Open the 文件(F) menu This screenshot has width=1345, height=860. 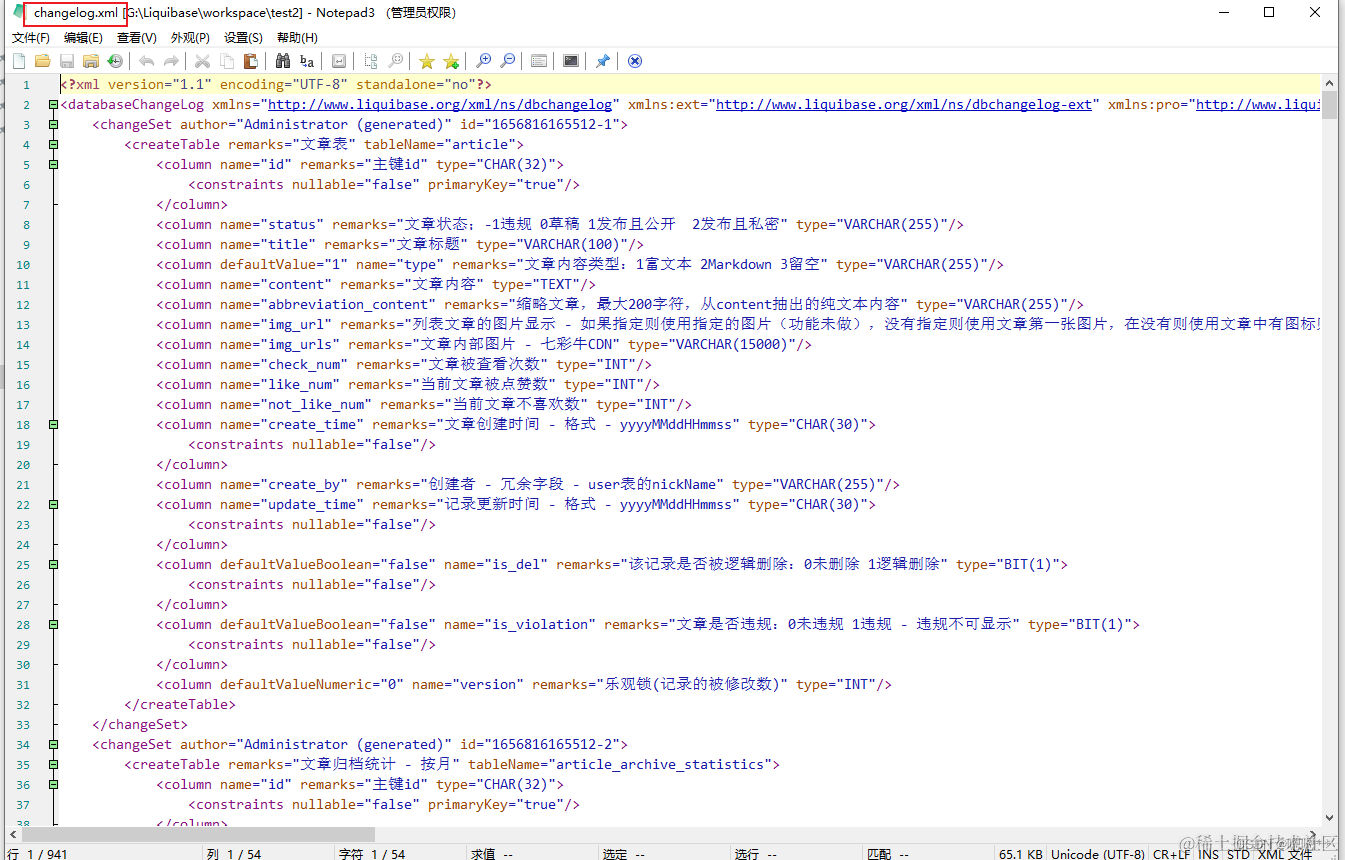click(31, 37)
